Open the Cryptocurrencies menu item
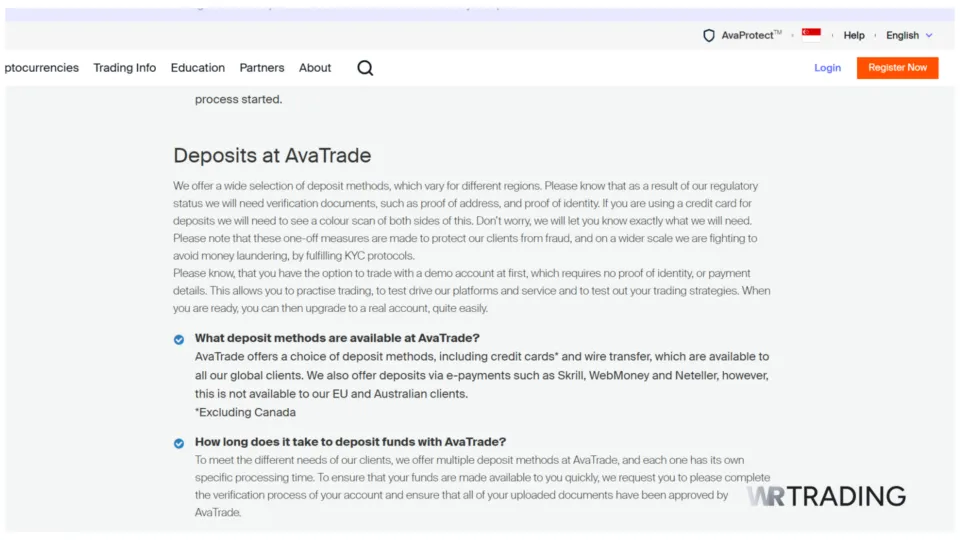This screenshot has height=540, width=960. tap(41, 68)
